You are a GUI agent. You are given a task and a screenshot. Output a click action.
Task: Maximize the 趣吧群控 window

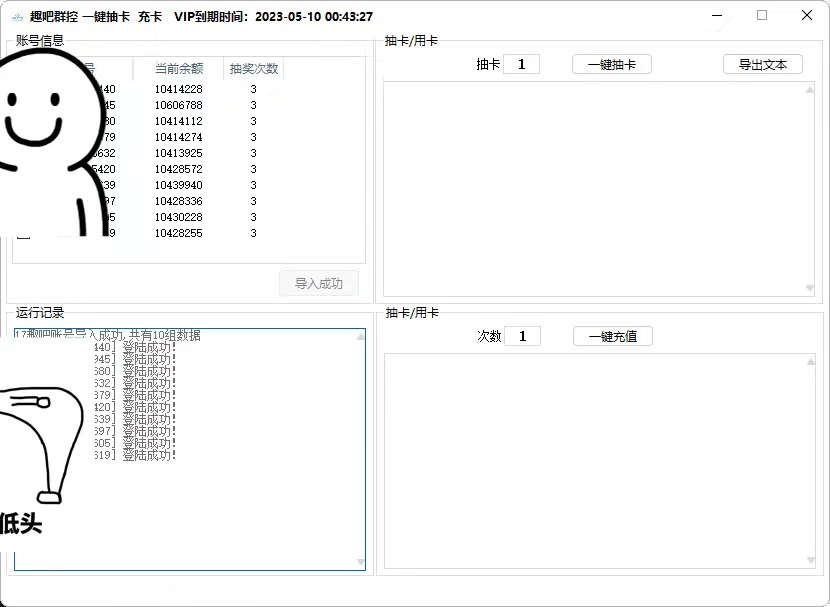(x=762, y=16)
